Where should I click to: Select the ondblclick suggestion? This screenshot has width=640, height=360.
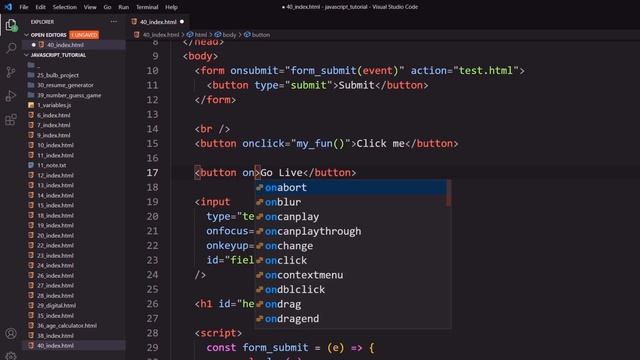coord(351,289)
